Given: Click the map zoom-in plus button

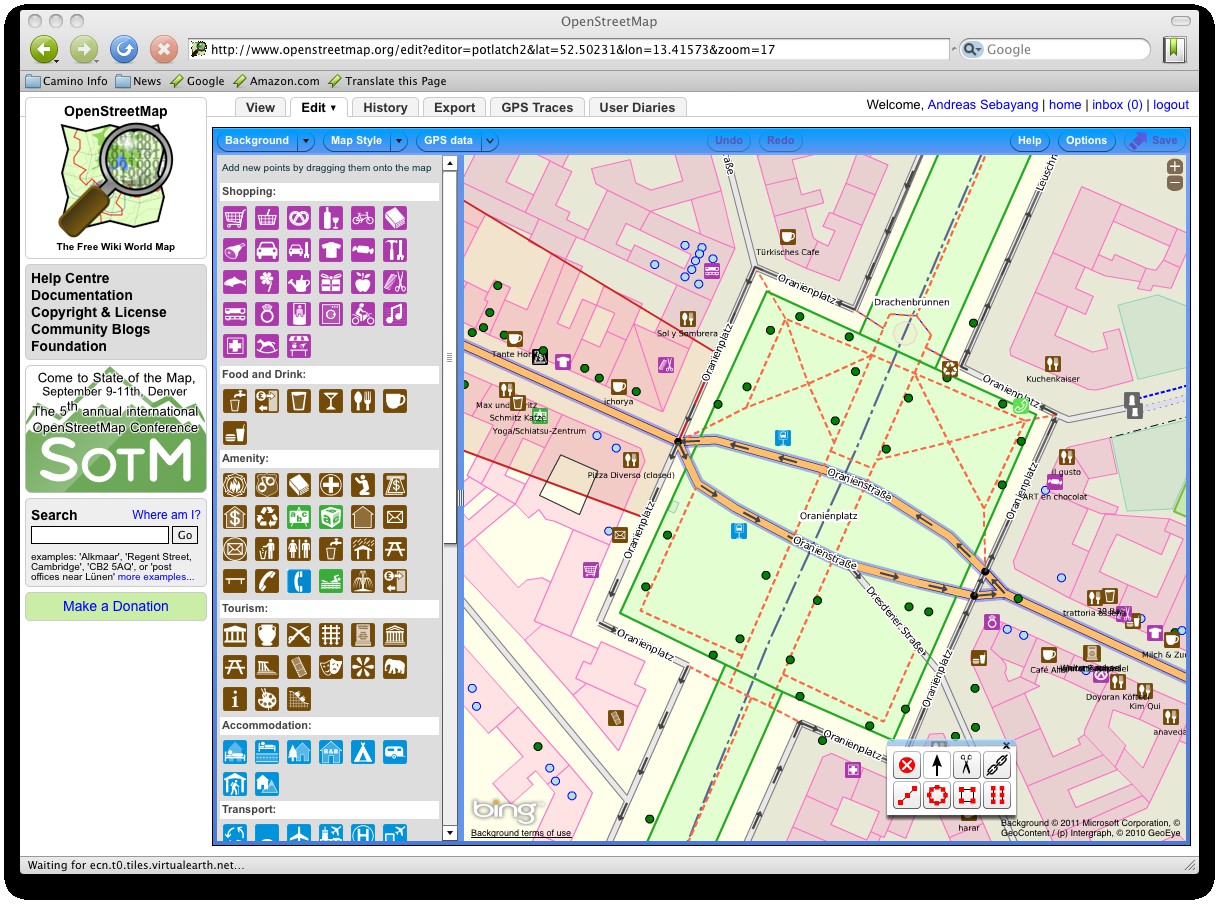Looking at the screenshot, I should pos(1175,167).
